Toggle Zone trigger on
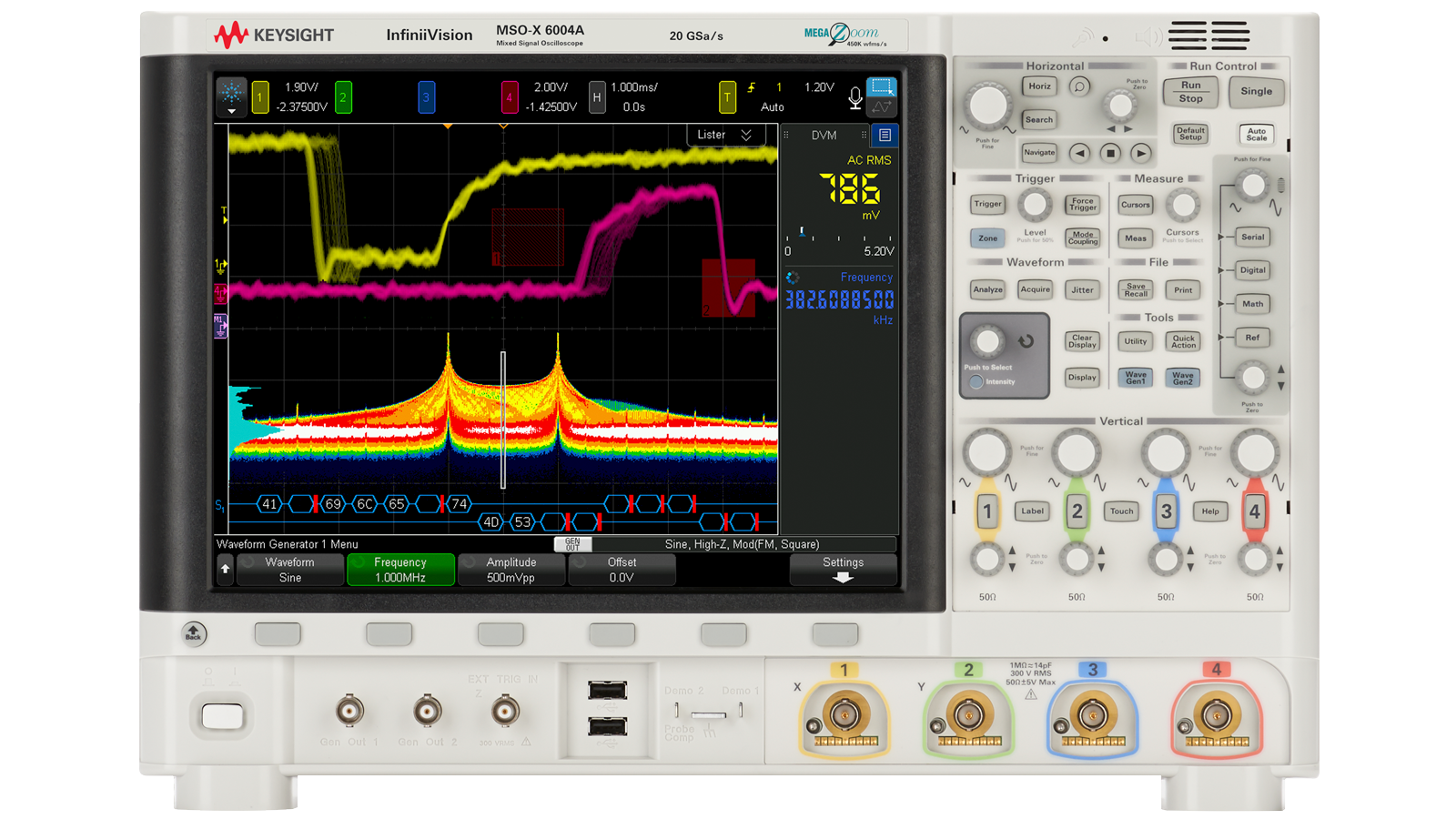The width and height of the screenshot is (1456, 819). [x=986, y=238]
